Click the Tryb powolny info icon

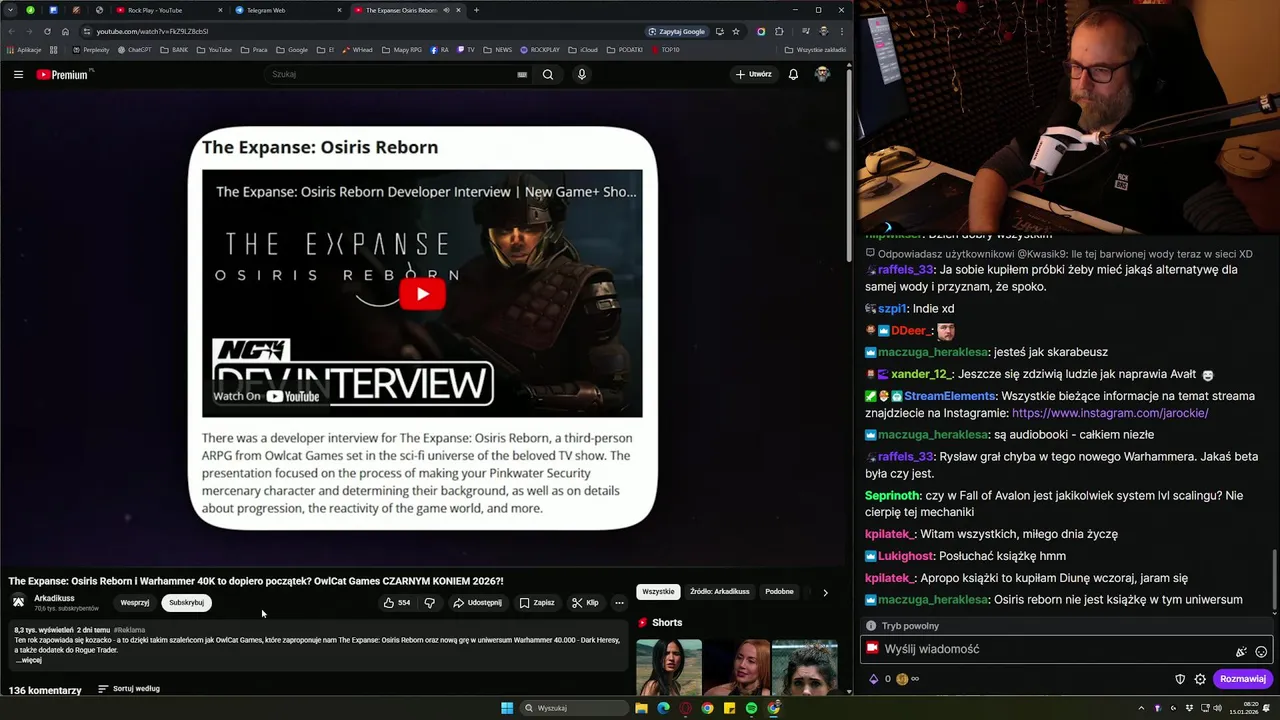(x=871, y=626)
